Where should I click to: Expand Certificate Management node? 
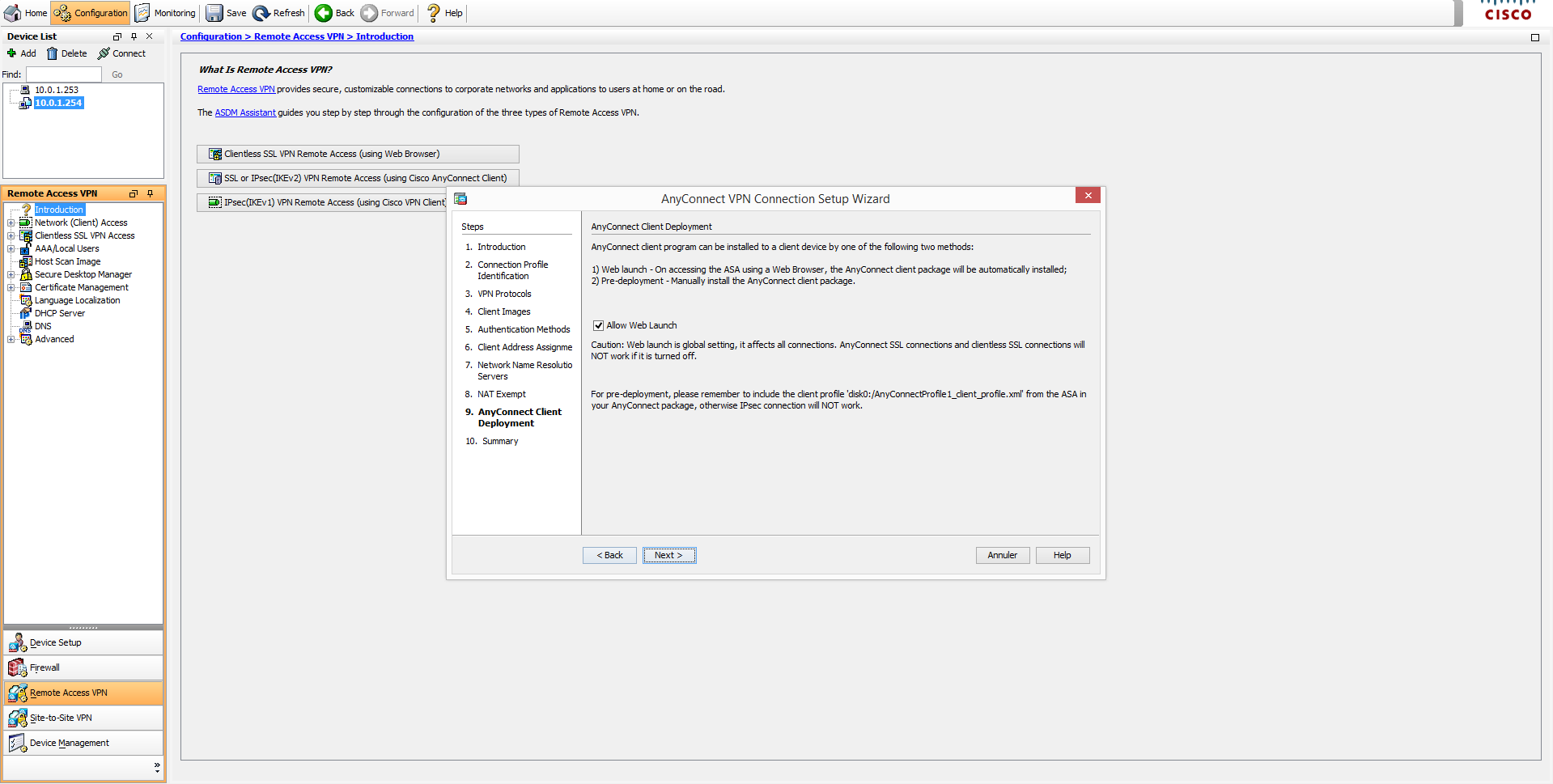[x=11, y=287]
